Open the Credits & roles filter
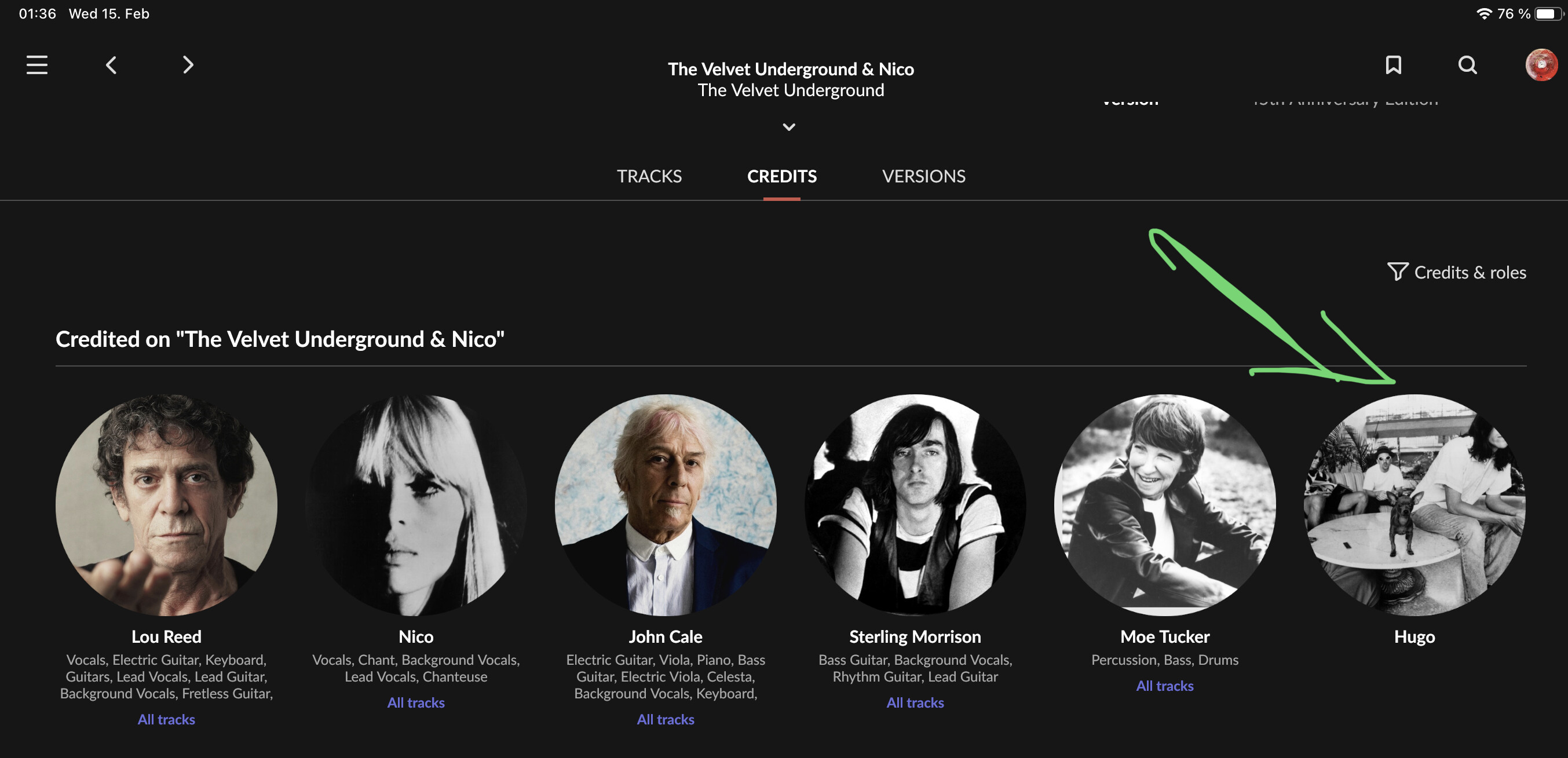The image size is (1568, 758). 1457,272
